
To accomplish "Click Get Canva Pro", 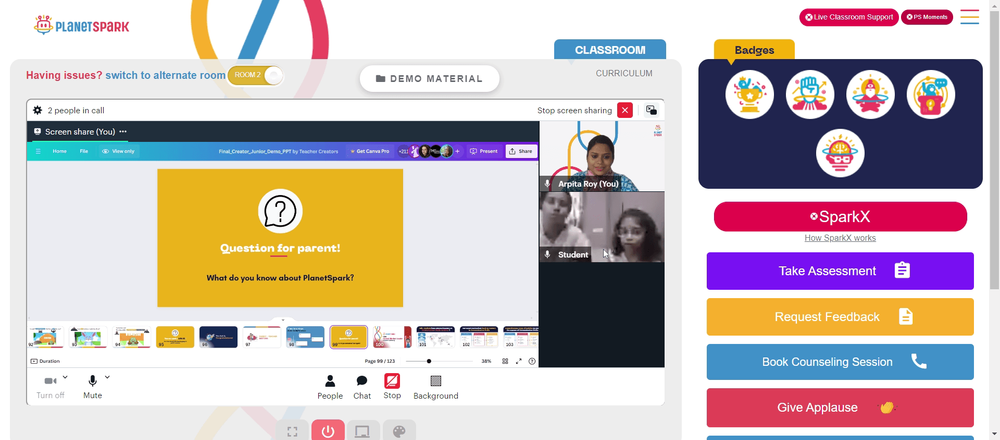I will [369, 151].
